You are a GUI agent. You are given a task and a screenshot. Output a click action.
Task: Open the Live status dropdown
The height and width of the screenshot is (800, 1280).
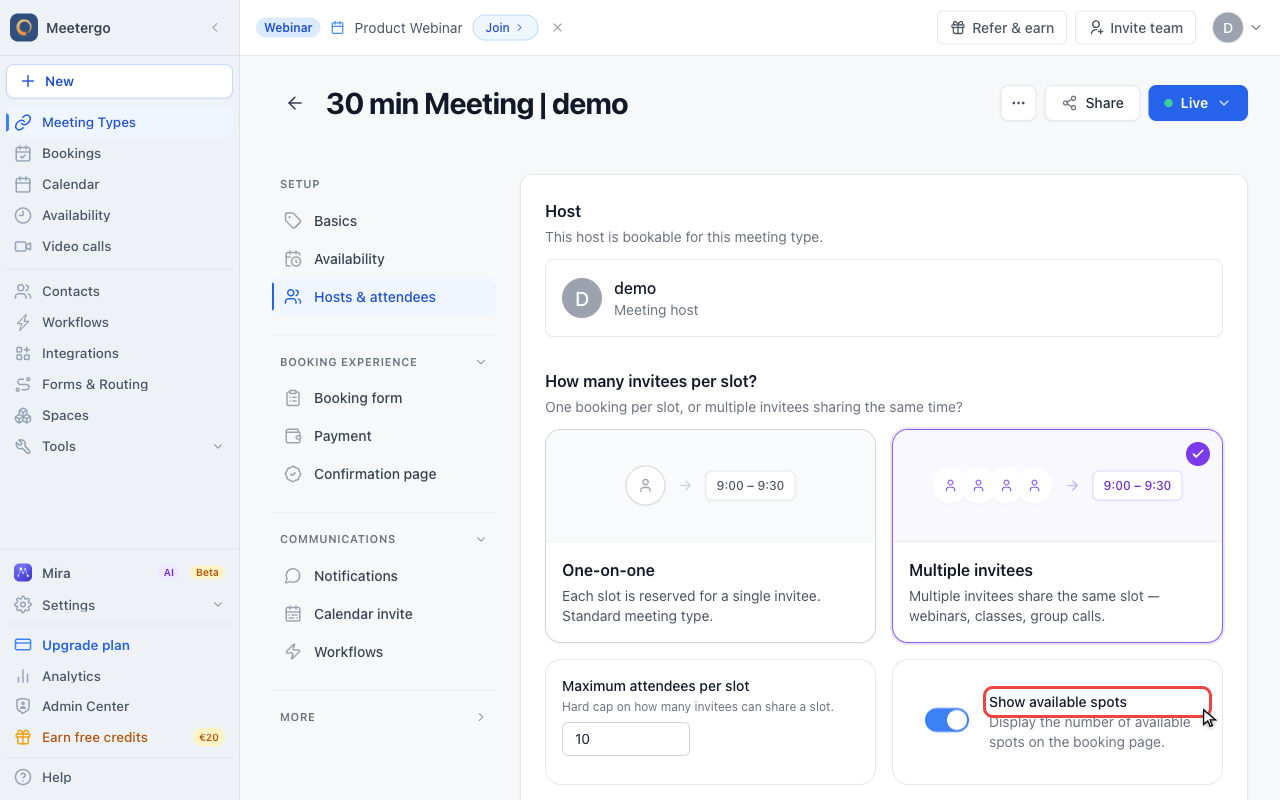coord(1198,103)
